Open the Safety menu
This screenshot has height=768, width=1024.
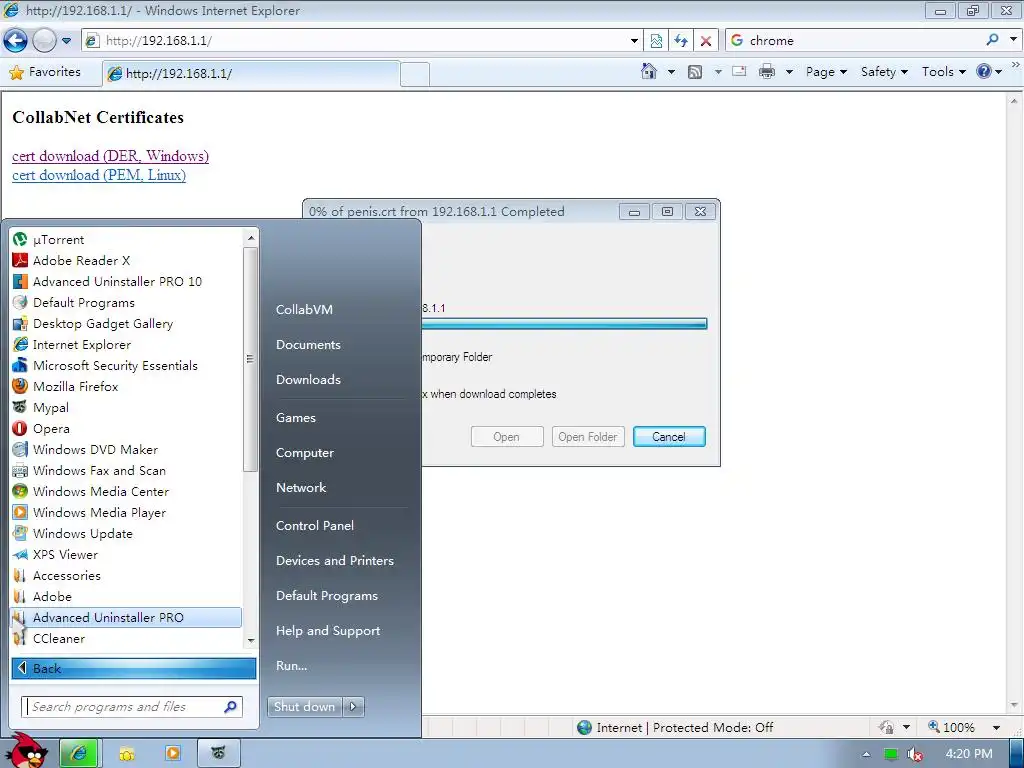[884, 72]
